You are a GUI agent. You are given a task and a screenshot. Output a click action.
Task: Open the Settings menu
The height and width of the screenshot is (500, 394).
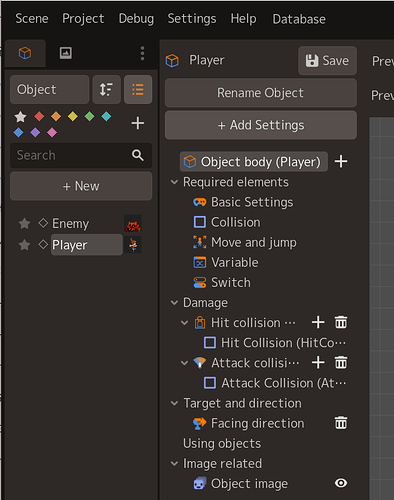coord(192,19)
